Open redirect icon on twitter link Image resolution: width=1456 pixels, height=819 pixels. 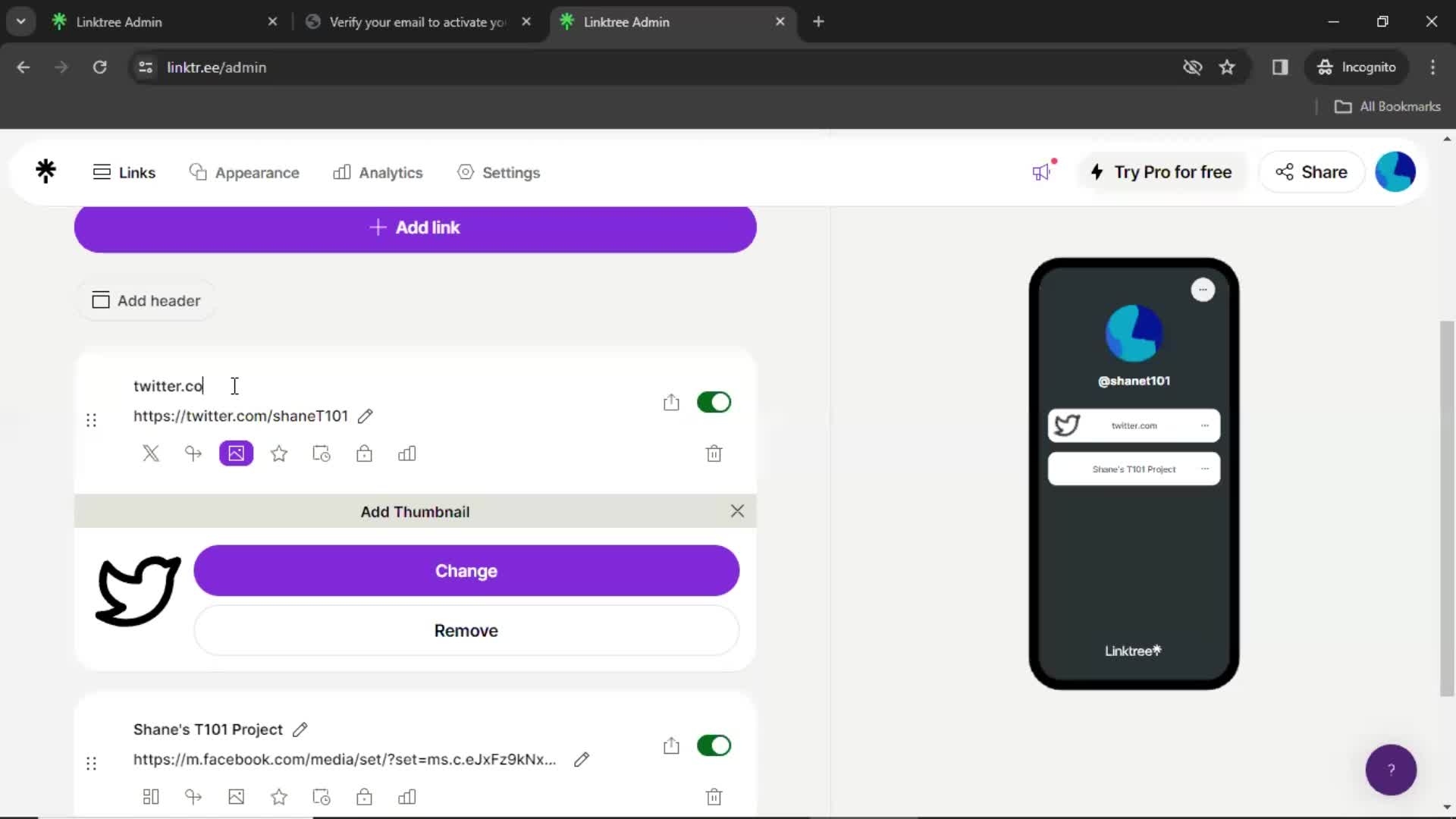(x=193, y=453)
